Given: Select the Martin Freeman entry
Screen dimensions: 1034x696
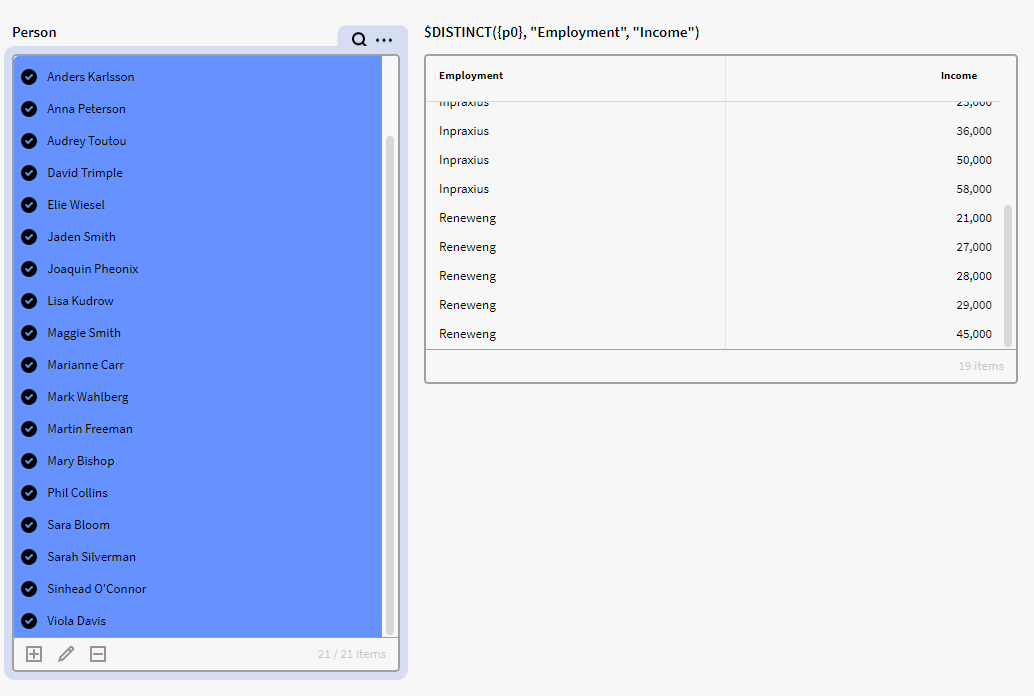Looking at the screenshot, I should (90, 429).
